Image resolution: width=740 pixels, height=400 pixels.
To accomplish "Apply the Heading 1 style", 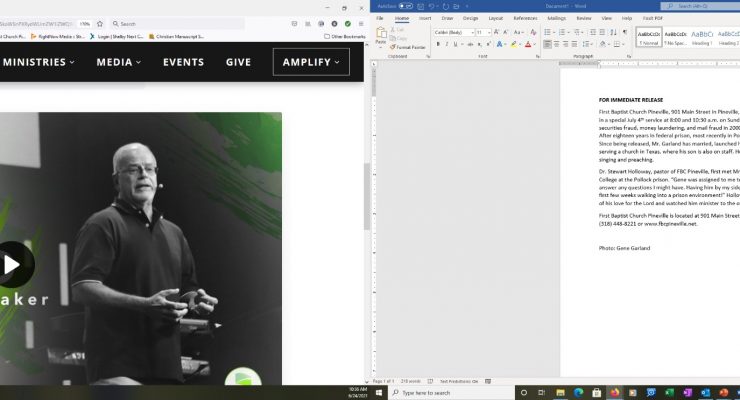I will 702,37.
